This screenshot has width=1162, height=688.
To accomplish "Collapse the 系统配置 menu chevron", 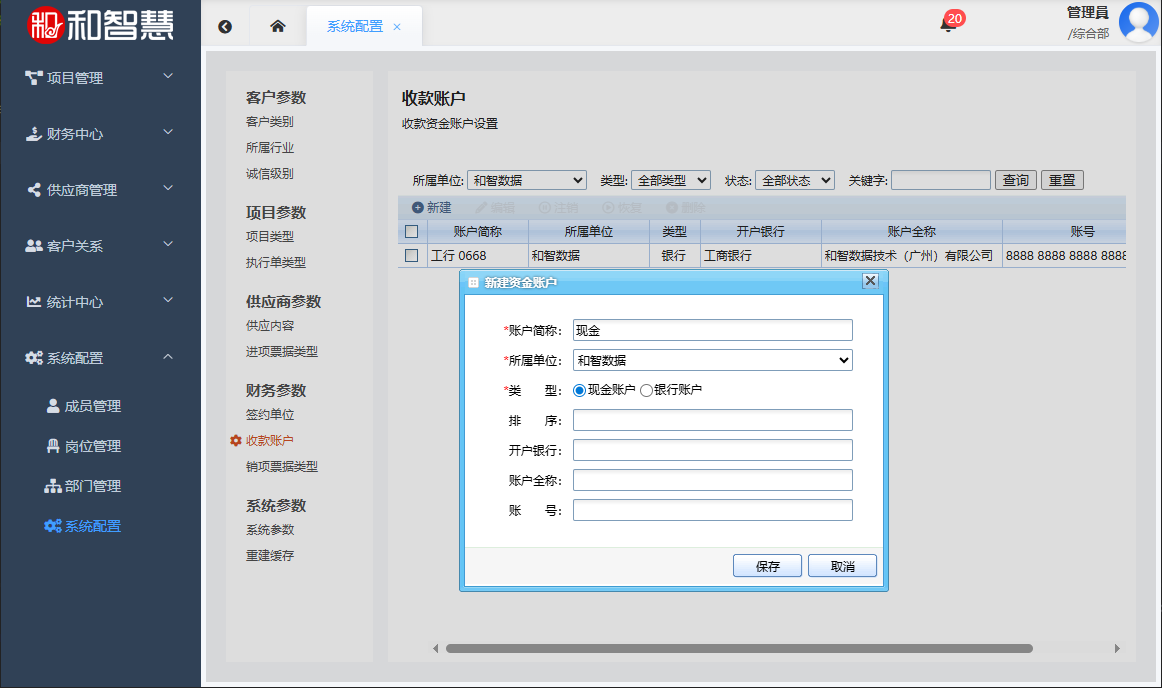I will pyautogui.click(x=168, y=357).
